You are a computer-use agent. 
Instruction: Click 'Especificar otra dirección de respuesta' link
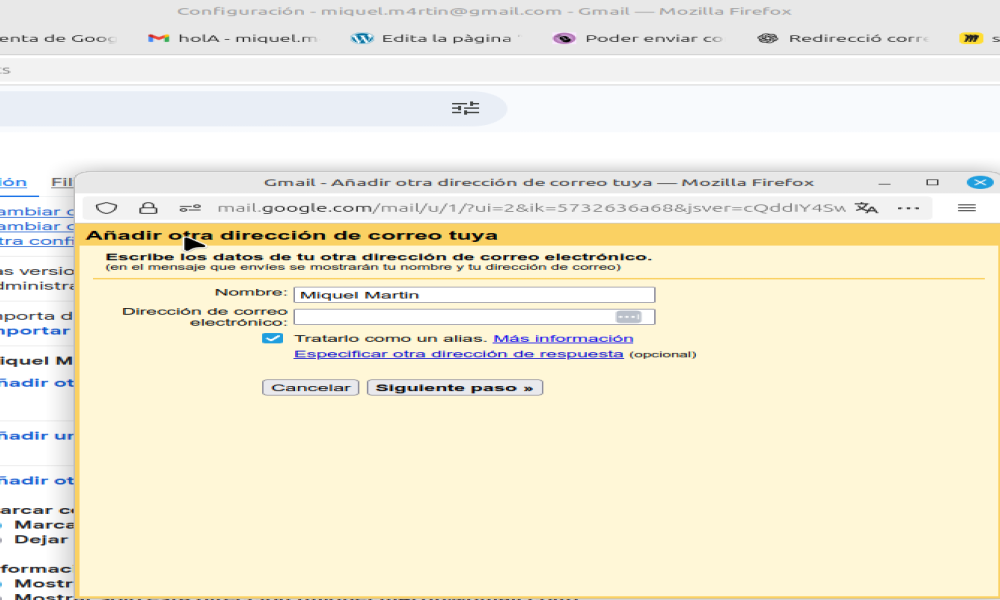pos(458,354)
